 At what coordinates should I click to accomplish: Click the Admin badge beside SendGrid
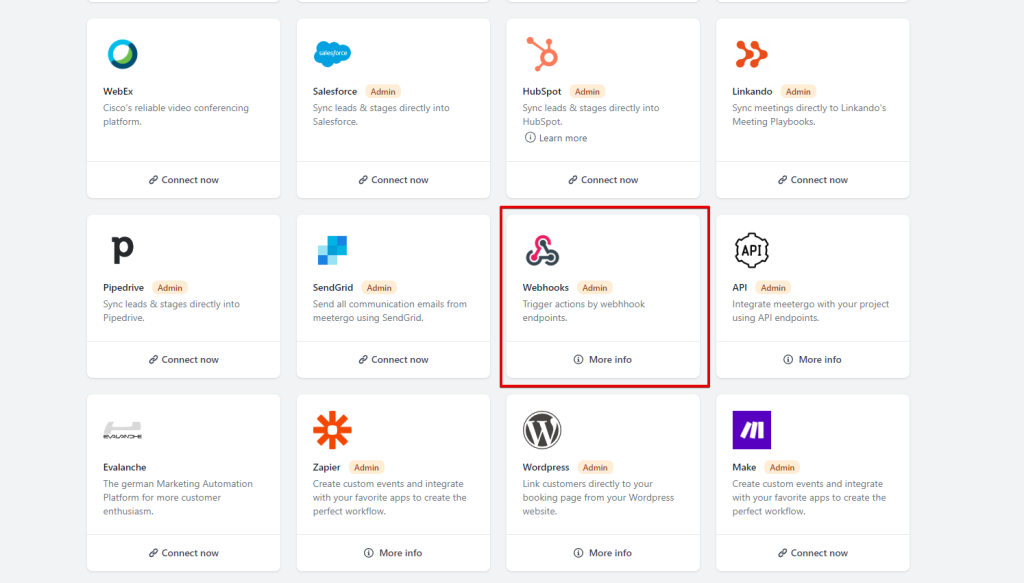[377, 288]
